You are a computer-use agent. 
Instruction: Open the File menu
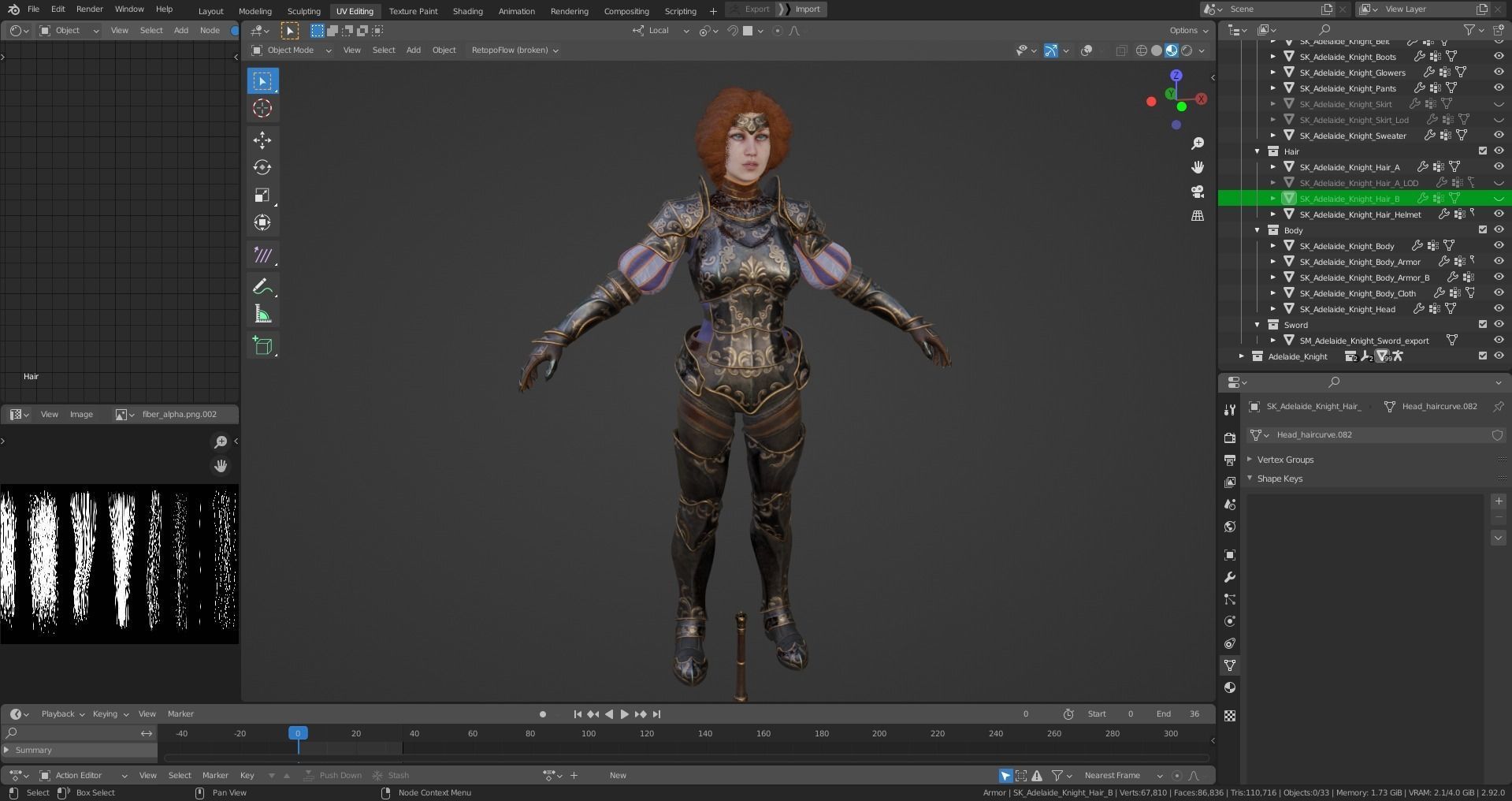[x=33, y=9]
